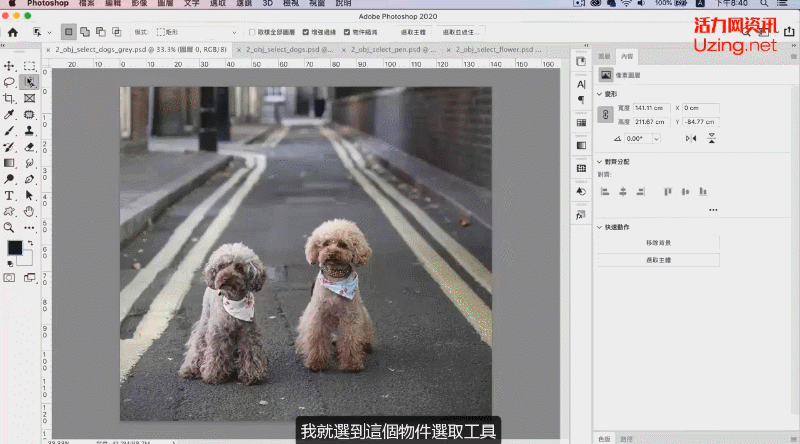Select the History Brush tool

pyautogui.click(x=9, y=147)
